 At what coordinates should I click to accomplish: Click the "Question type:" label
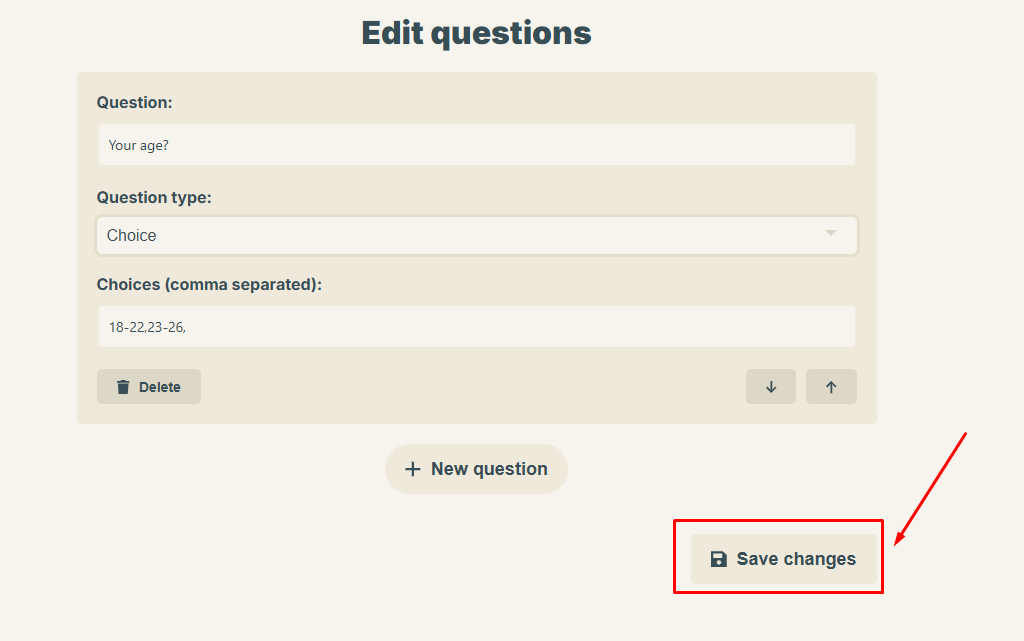click(154, 197)
